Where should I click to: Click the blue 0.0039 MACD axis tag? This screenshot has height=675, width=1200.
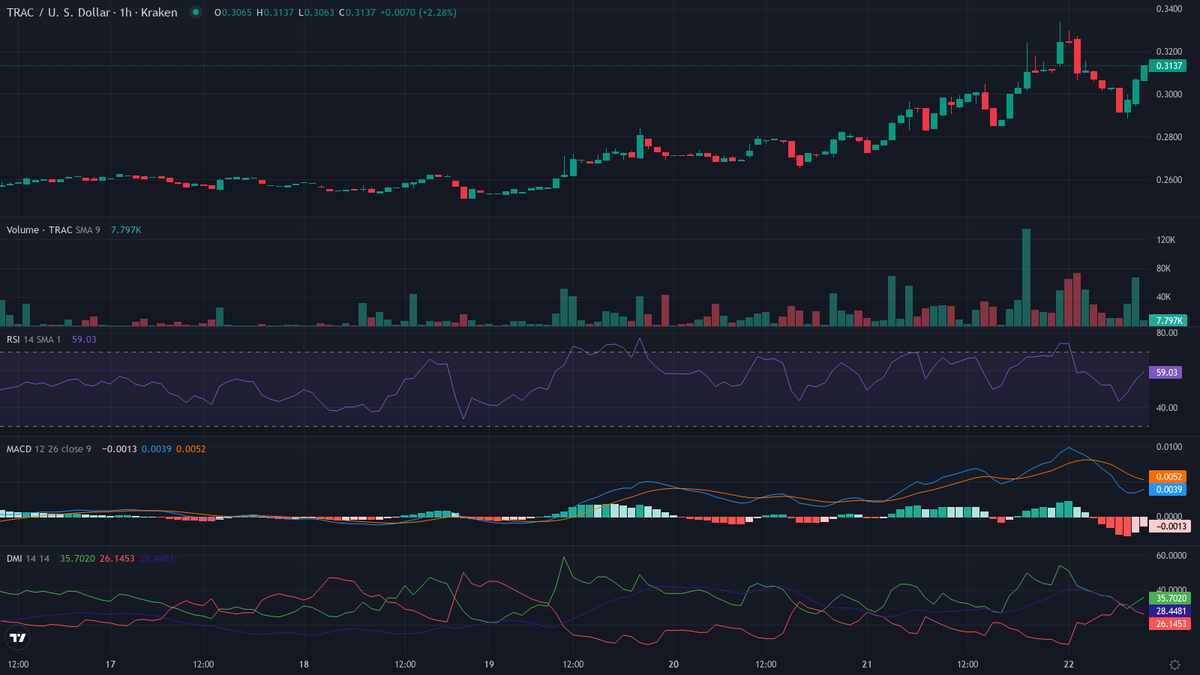click(1167, 490)
